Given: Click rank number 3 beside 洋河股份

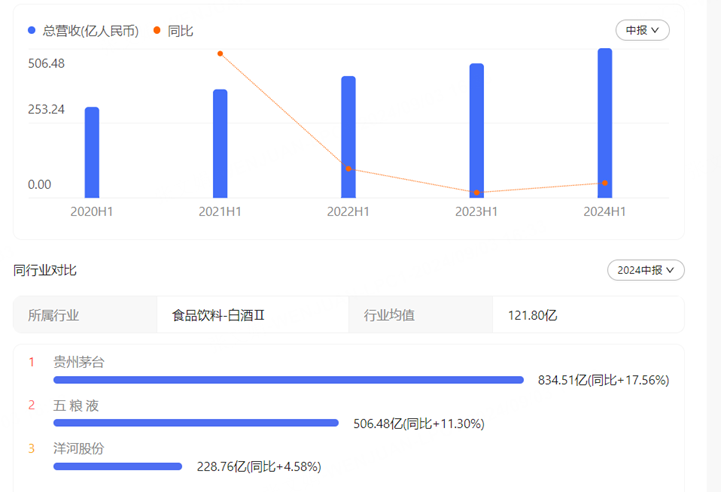Looking at the screenshot, I should pos(32,448).
